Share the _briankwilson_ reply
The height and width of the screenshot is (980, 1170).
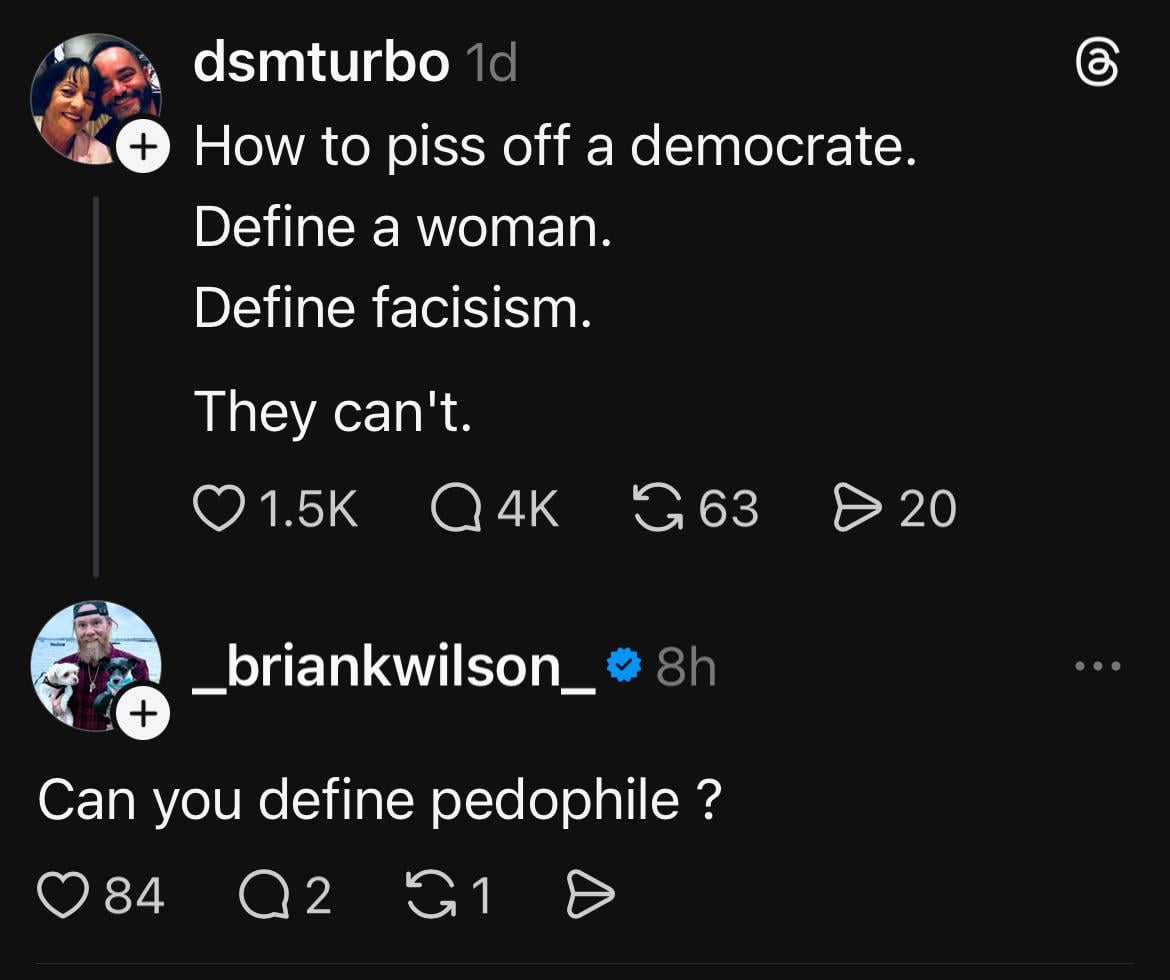point(590,894)
